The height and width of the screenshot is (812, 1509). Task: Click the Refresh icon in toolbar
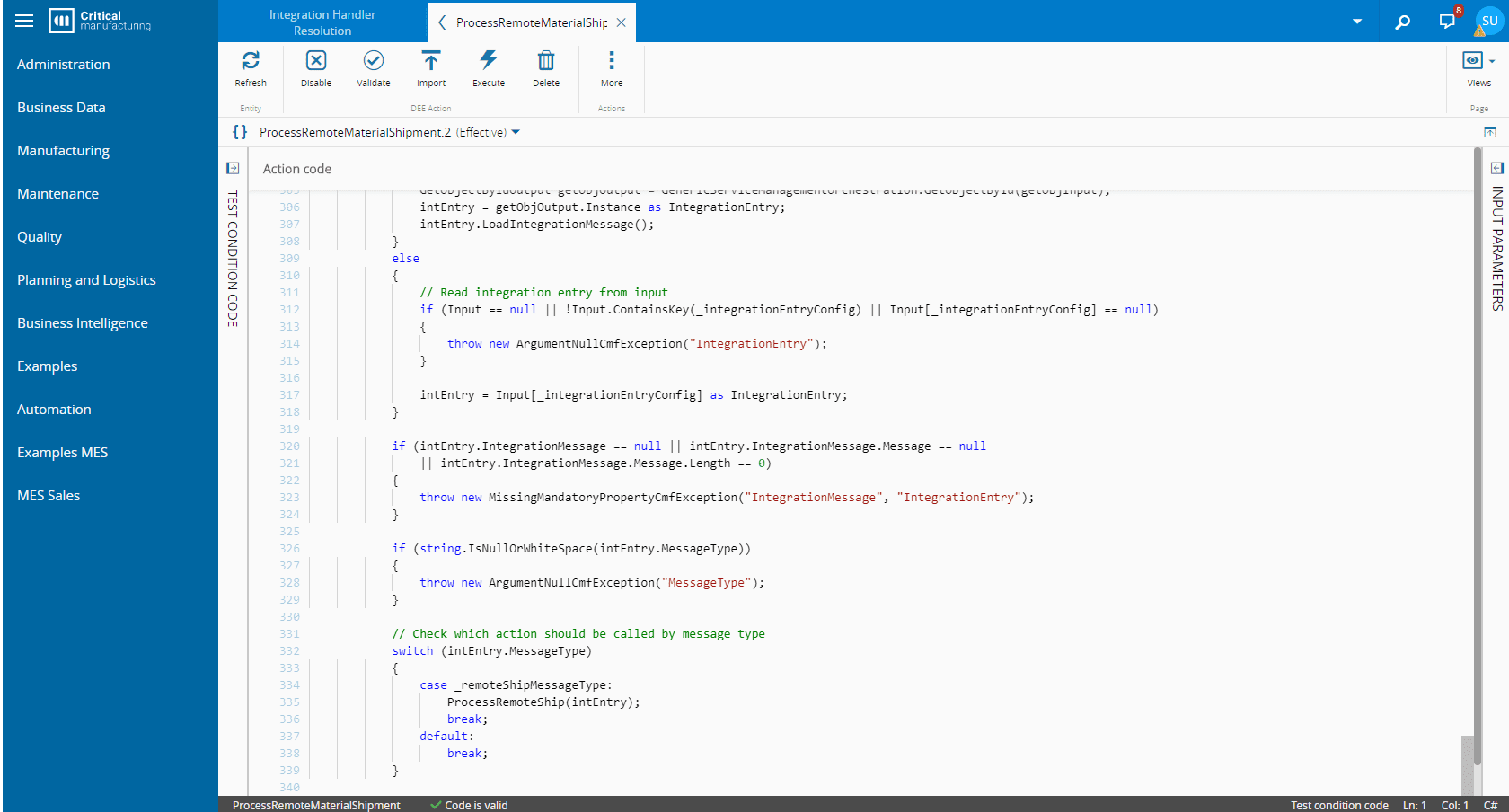tap(251, 61)
